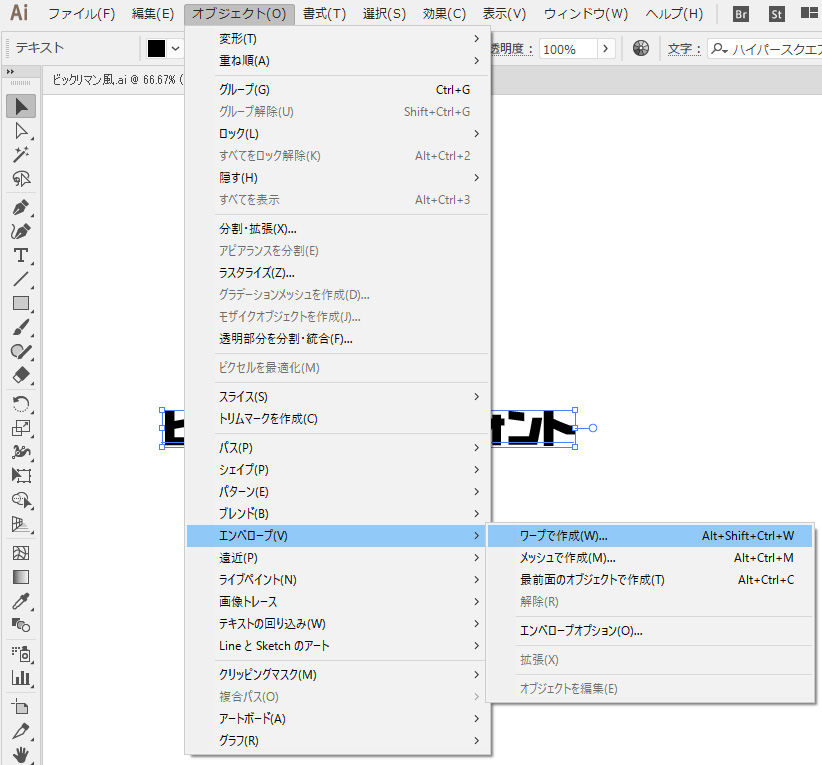822x765 pixels.
Task: Select the Perspective Grid tool
Action: tap(21, 524)
